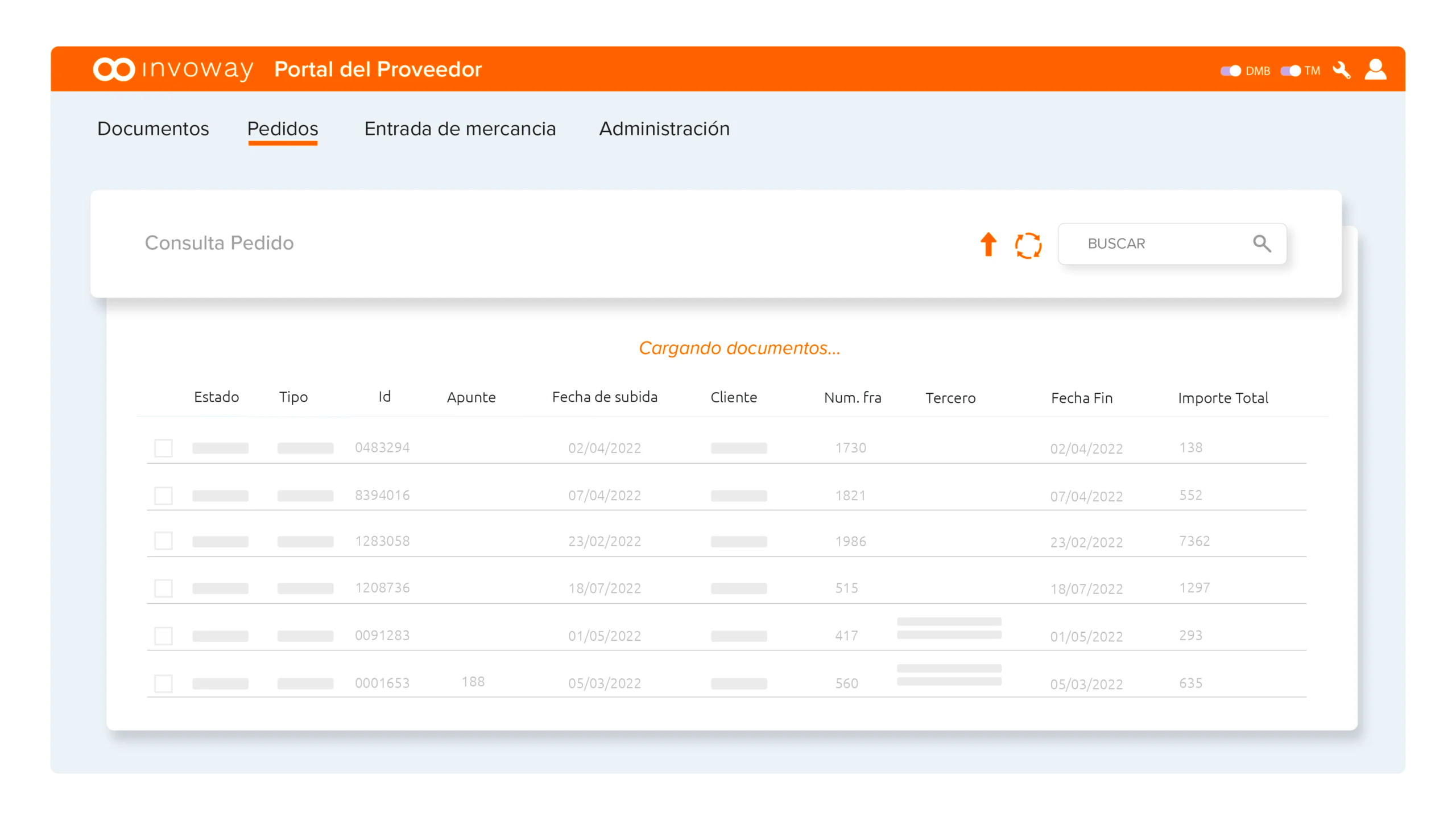The image size is (1456, 820).
Task: Toggle the DMB switch
Action: (1231, 71)
